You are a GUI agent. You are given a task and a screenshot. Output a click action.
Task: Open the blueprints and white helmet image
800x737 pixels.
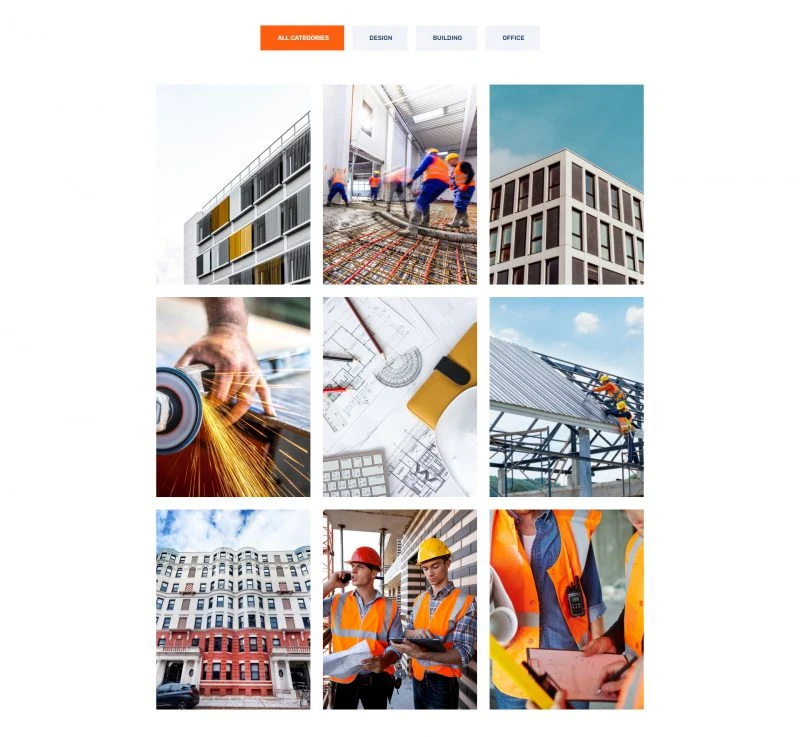tap(400, 397)
